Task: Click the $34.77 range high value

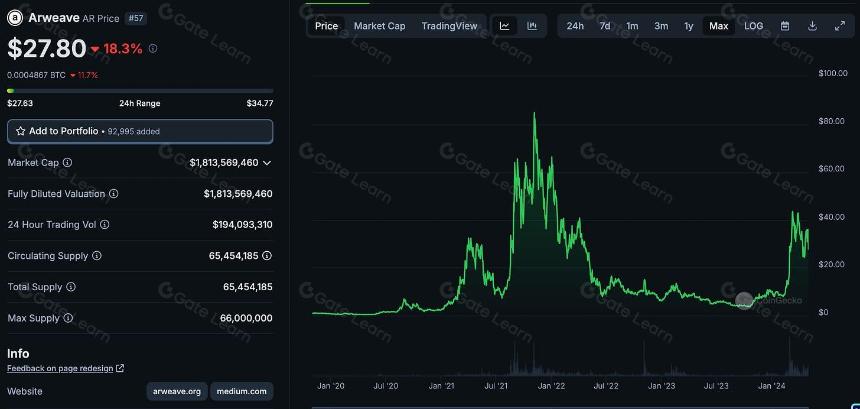Action: point(260,103)
